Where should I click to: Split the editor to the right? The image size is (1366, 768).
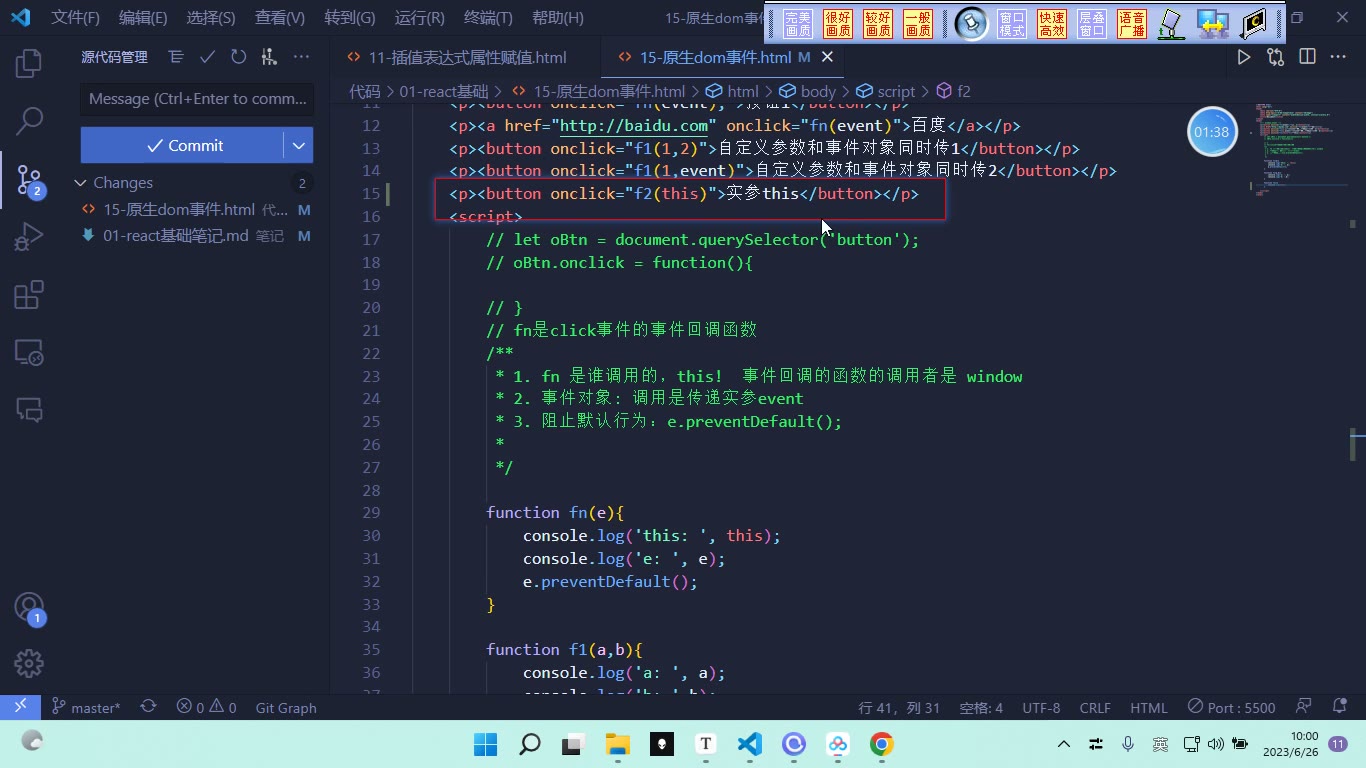(x=1307, y=57)
